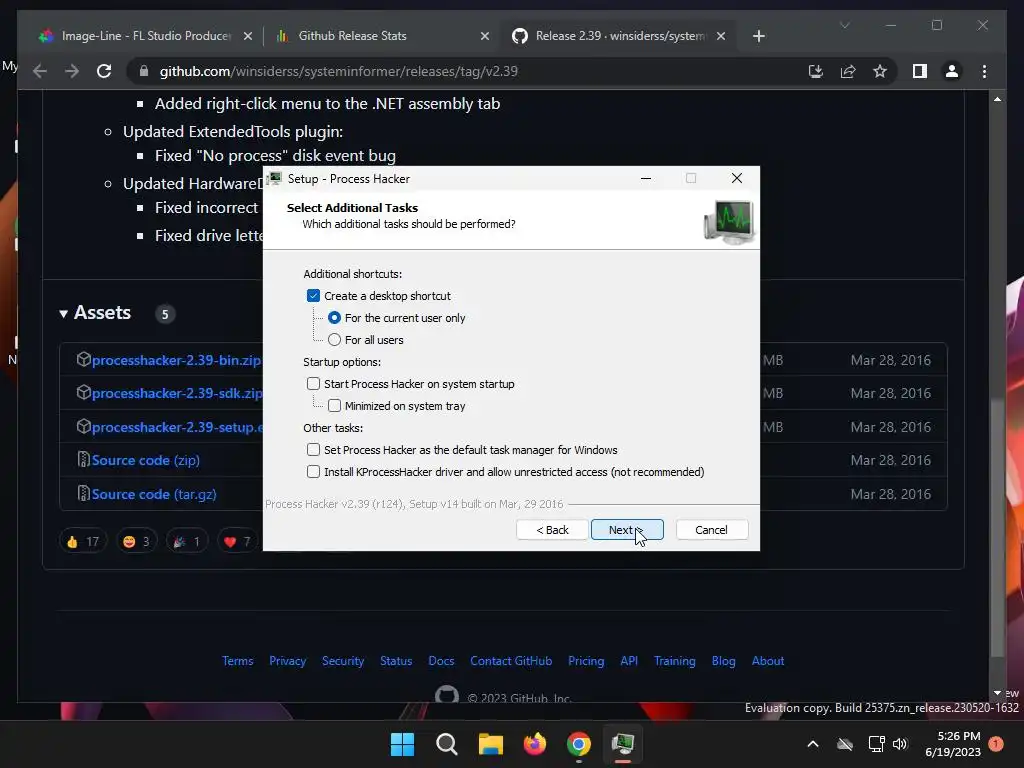Image resolution: width=1024 pixels, height=768 pixels.
Task: Download processhacker-2.39-setup file
Action: (177, 427)
